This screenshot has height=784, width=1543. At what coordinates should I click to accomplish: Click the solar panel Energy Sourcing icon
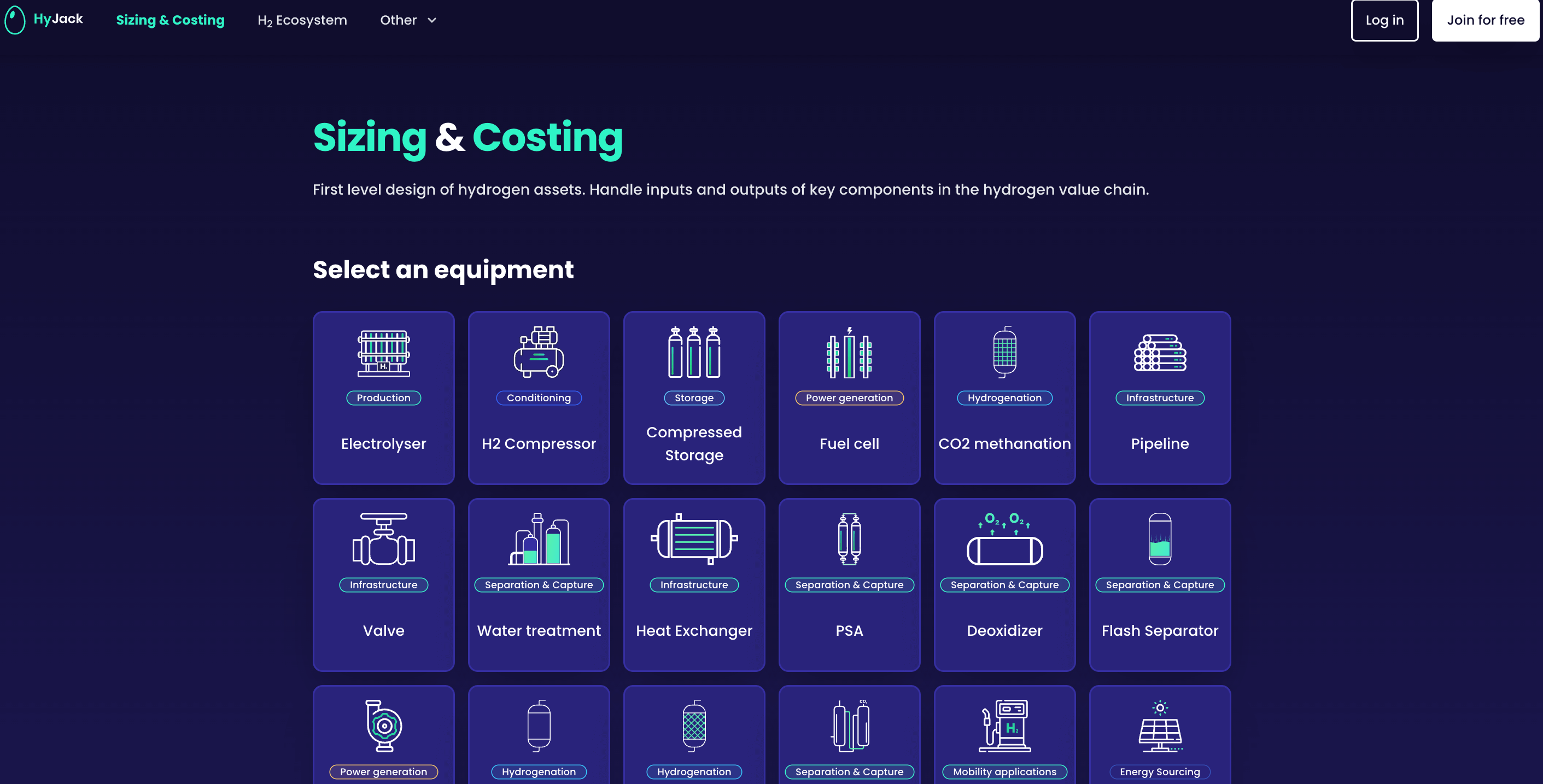tap(1160, 726)
